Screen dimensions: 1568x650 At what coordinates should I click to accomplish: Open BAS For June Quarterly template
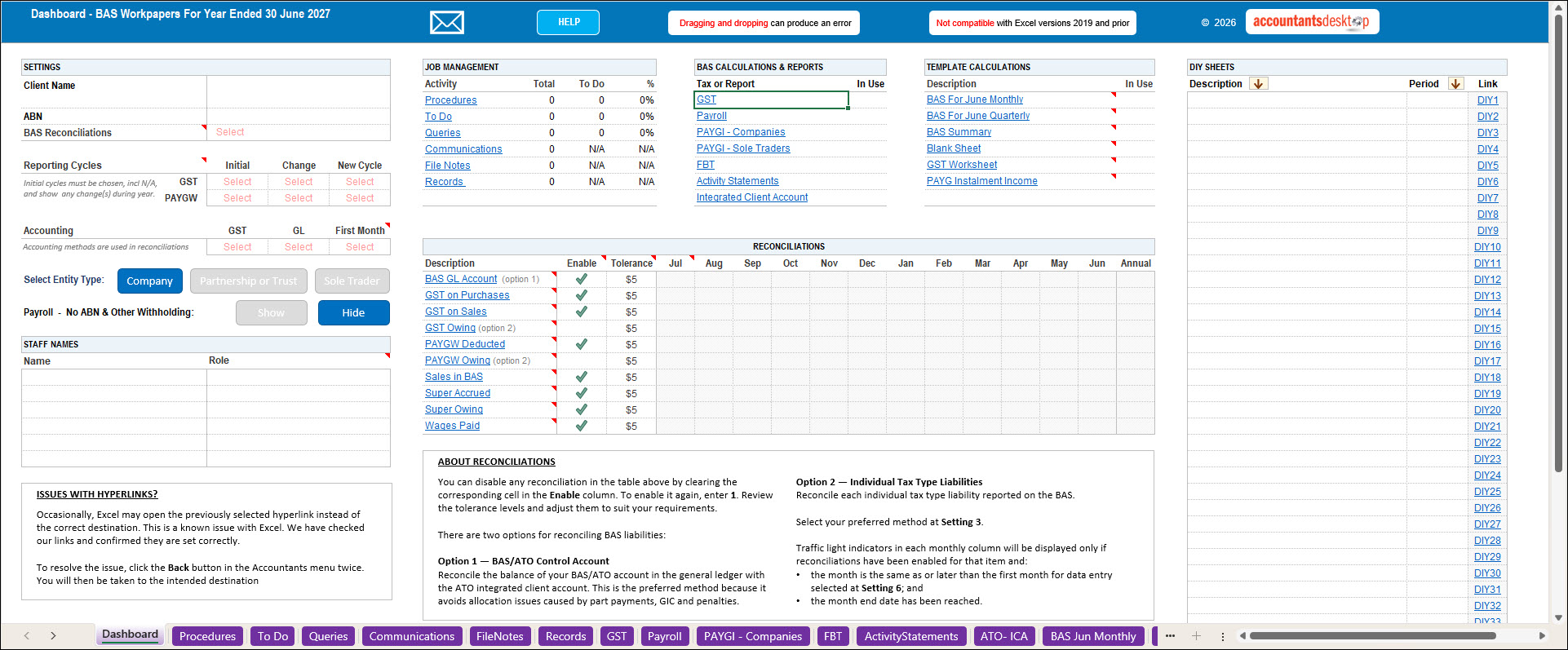coord(978,116)
